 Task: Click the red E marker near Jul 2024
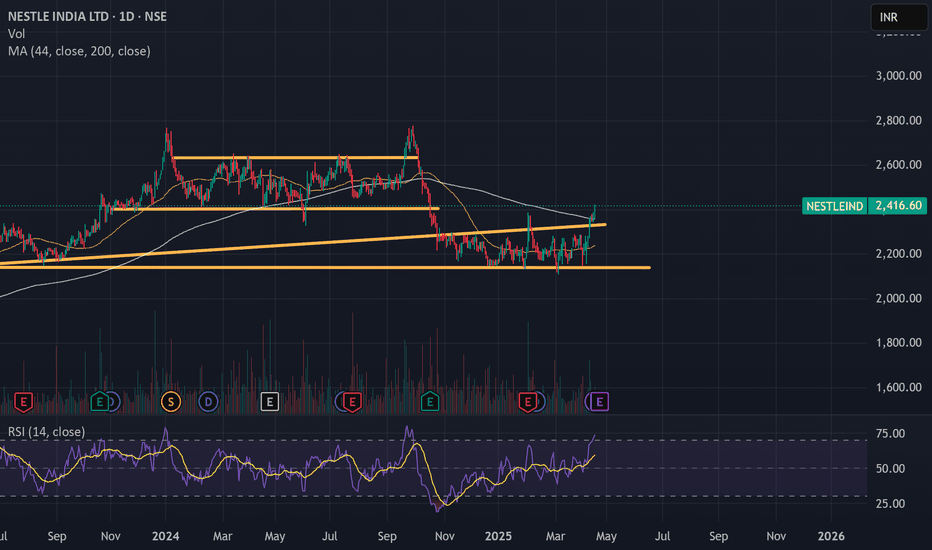pyautogui.click(x=352, y=403)
